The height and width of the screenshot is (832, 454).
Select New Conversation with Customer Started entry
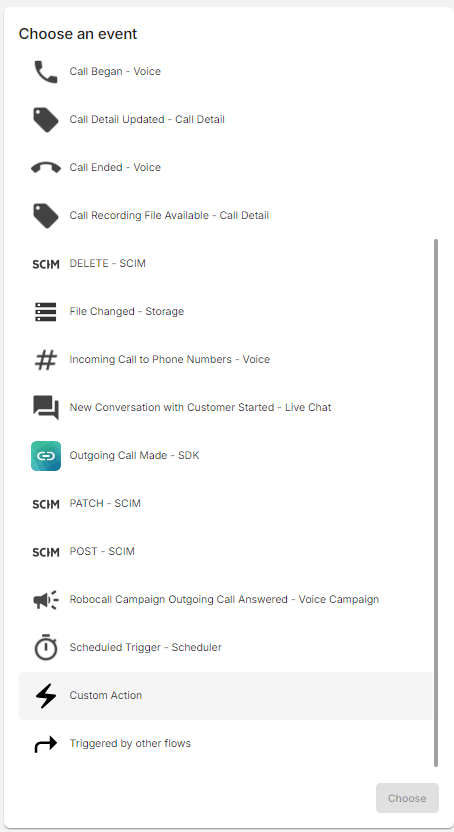pyautogui.click(x=226, y=408)
